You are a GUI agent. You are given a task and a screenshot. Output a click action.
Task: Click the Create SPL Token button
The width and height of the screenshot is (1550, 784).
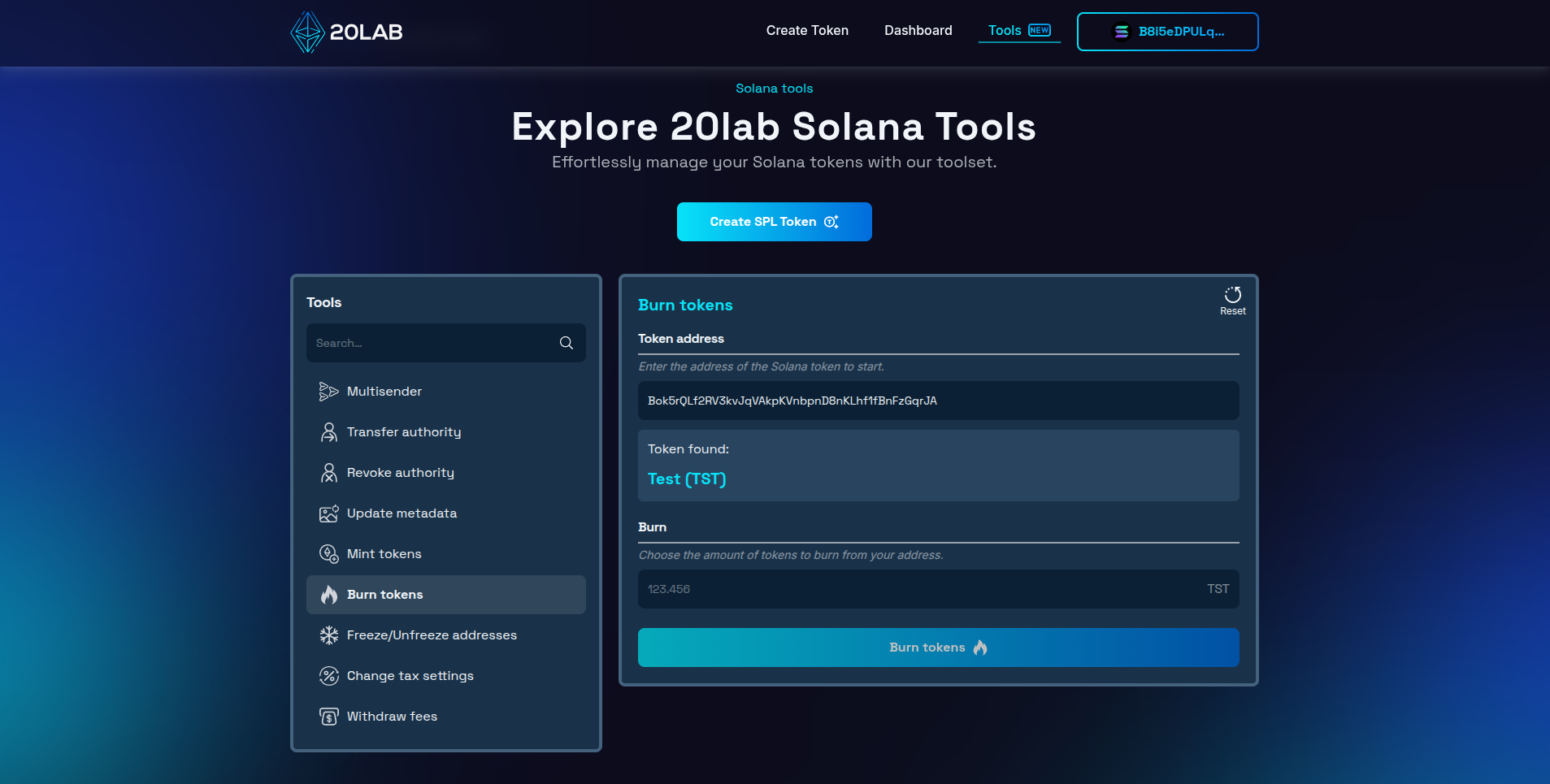(x=775, y=222)
